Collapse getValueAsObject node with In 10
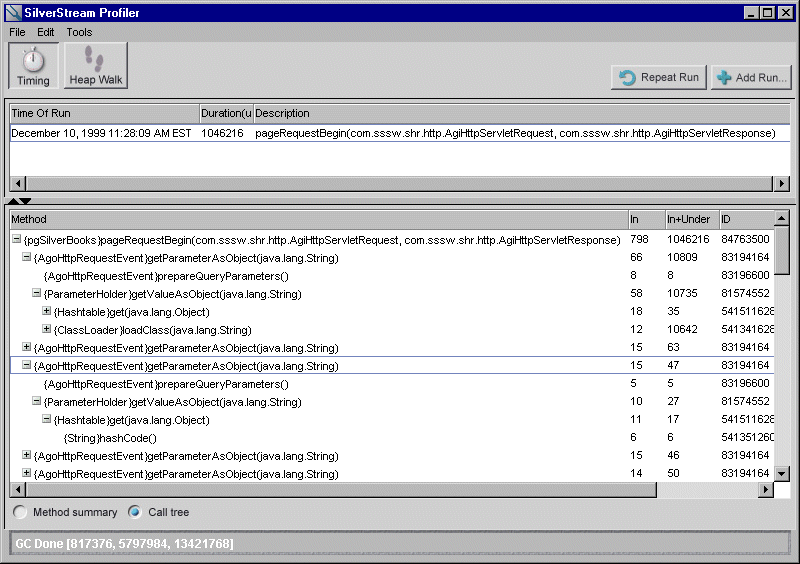800x564 pixels. coord(36,401)
